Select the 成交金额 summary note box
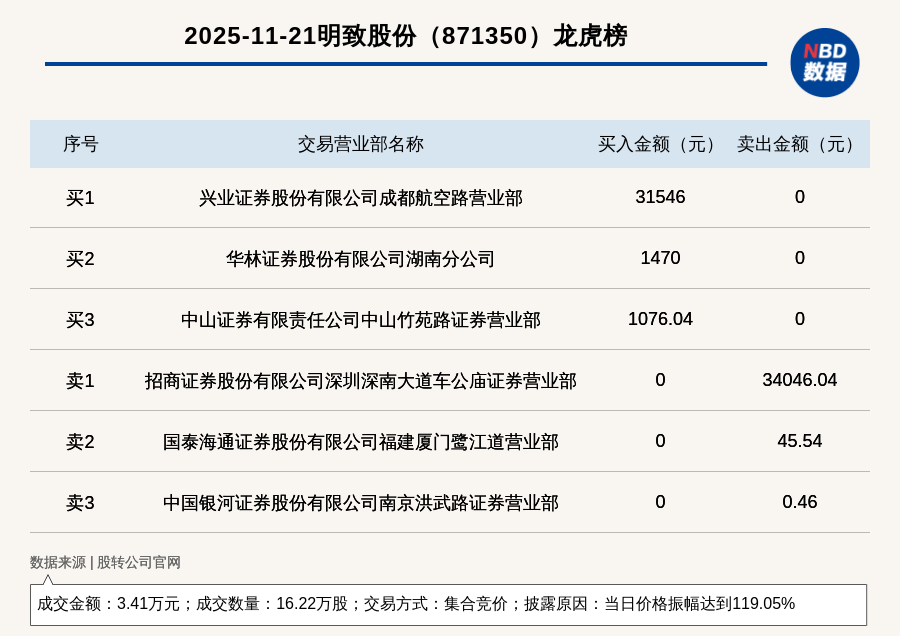 (448, 604)
